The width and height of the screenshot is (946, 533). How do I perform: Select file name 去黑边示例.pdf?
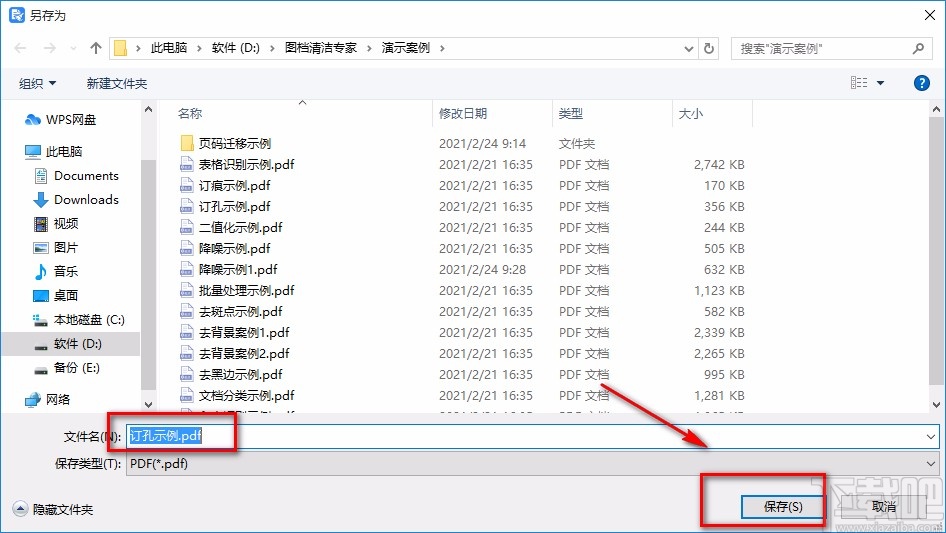(x=240, y=374)
